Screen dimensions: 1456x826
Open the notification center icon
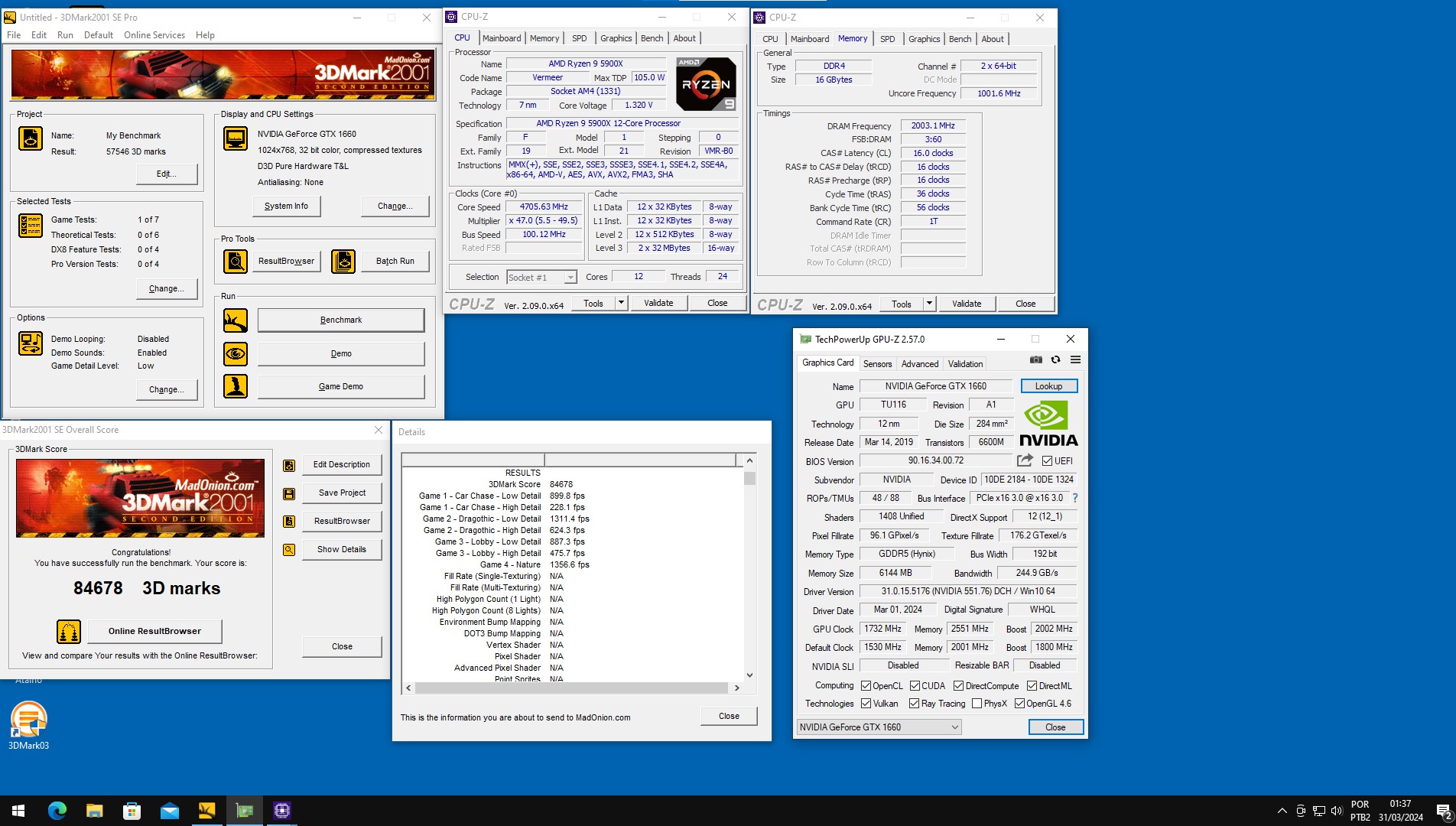tap(1444, 811)
